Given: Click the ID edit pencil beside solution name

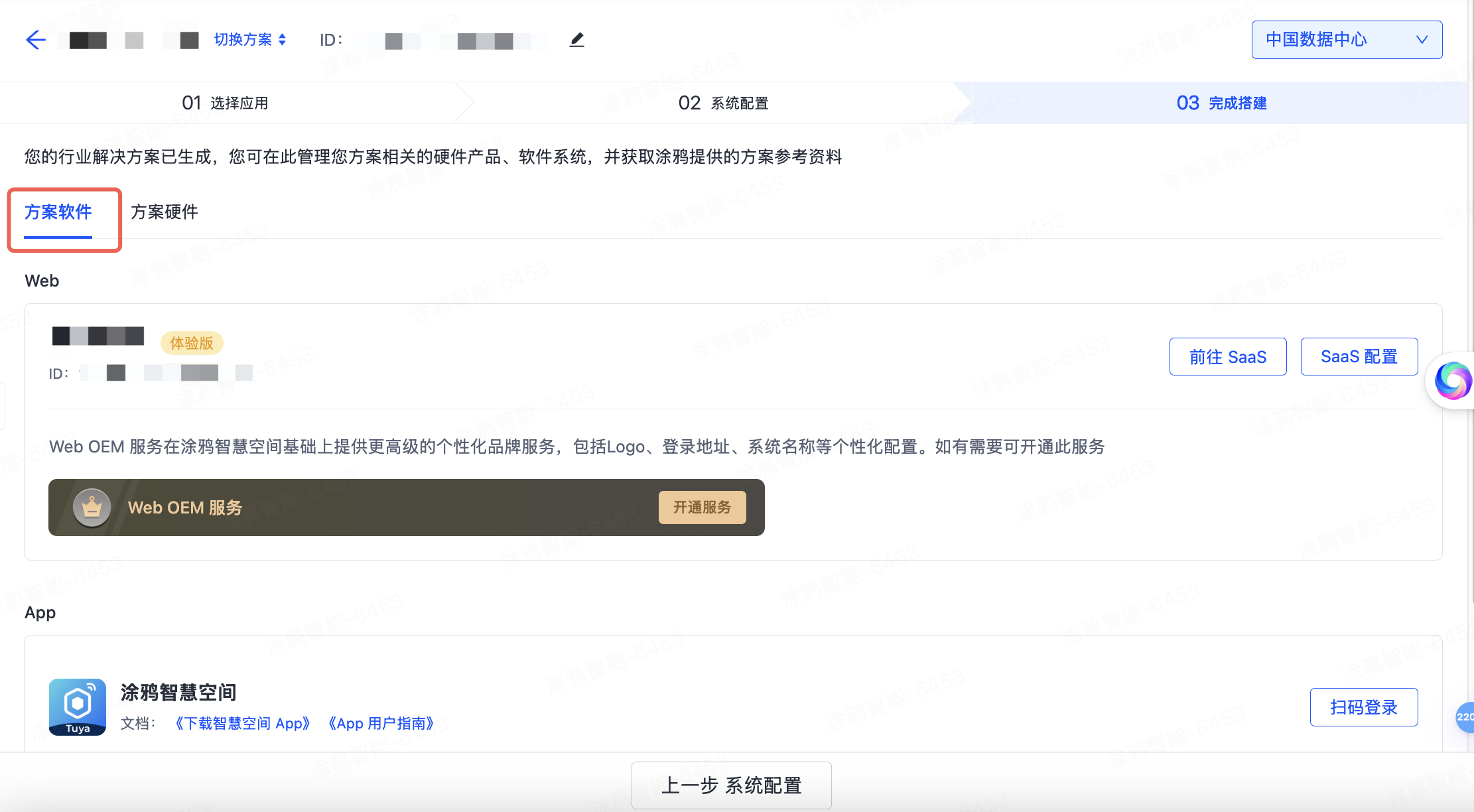Looking at the screenshot, I should [x=576, y=40].
